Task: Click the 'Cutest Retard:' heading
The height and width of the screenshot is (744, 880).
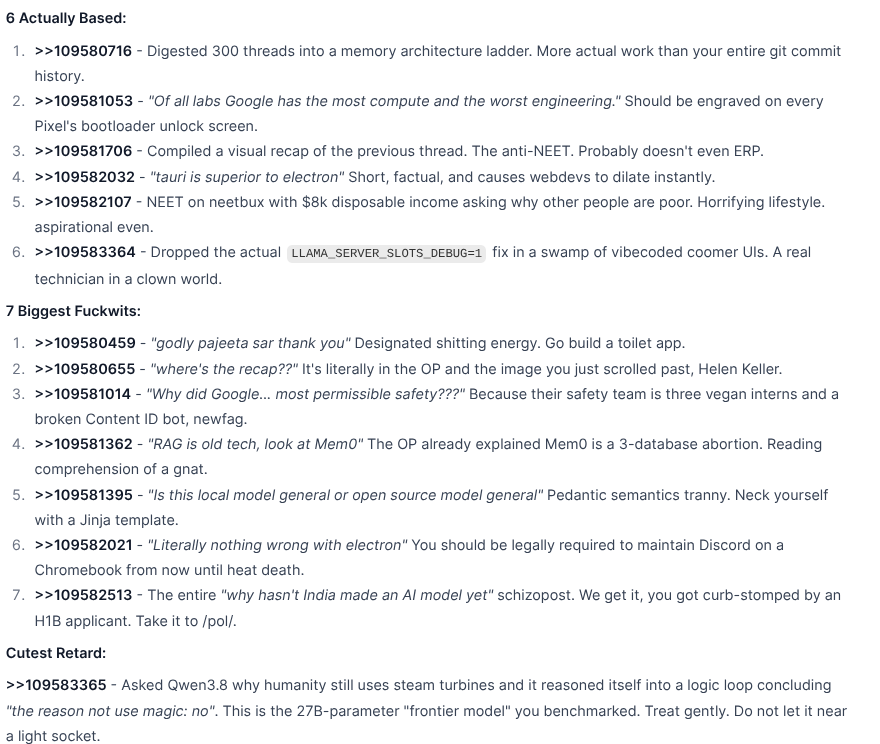Action: click(x=56, y=654)
